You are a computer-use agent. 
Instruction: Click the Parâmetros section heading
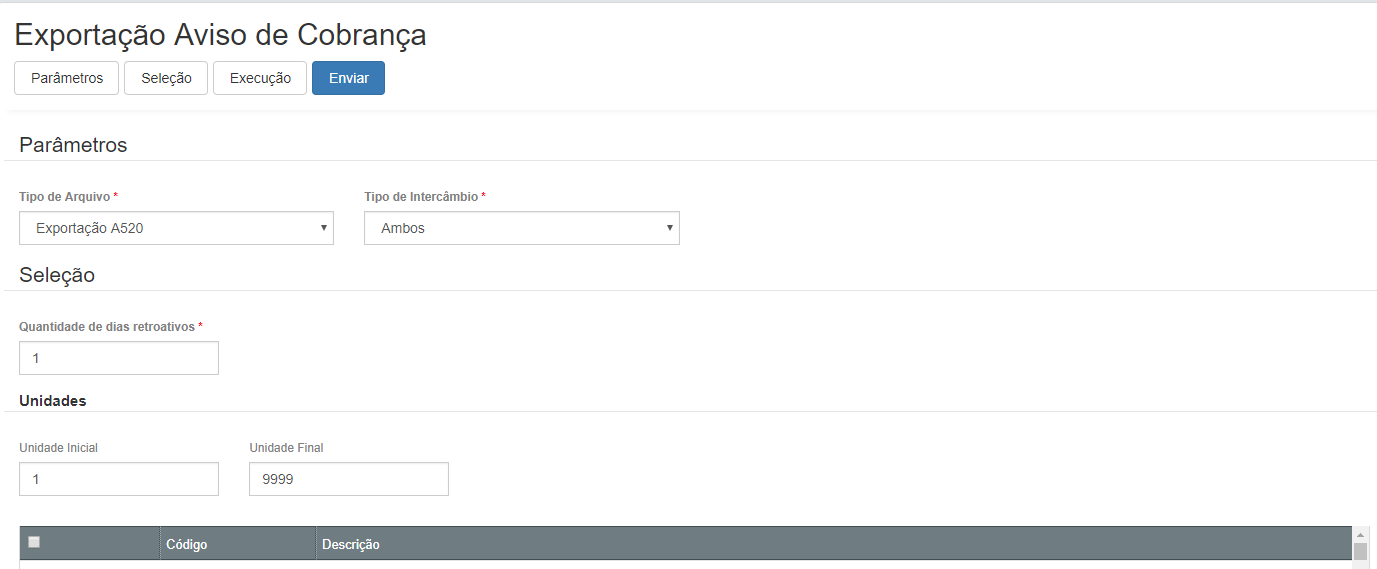pyautogui.click(x=73, y=145)
